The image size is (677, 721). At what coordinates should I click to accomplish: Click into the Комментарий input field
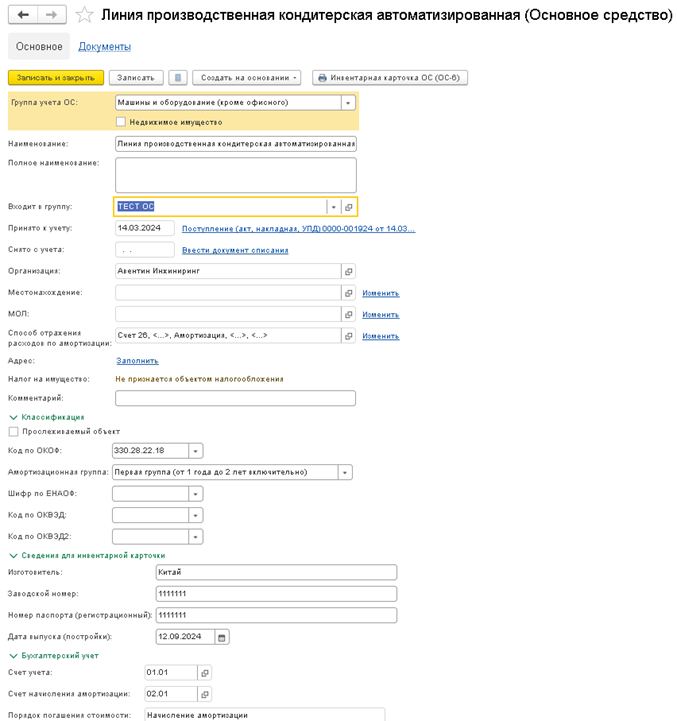pos(235,398)
